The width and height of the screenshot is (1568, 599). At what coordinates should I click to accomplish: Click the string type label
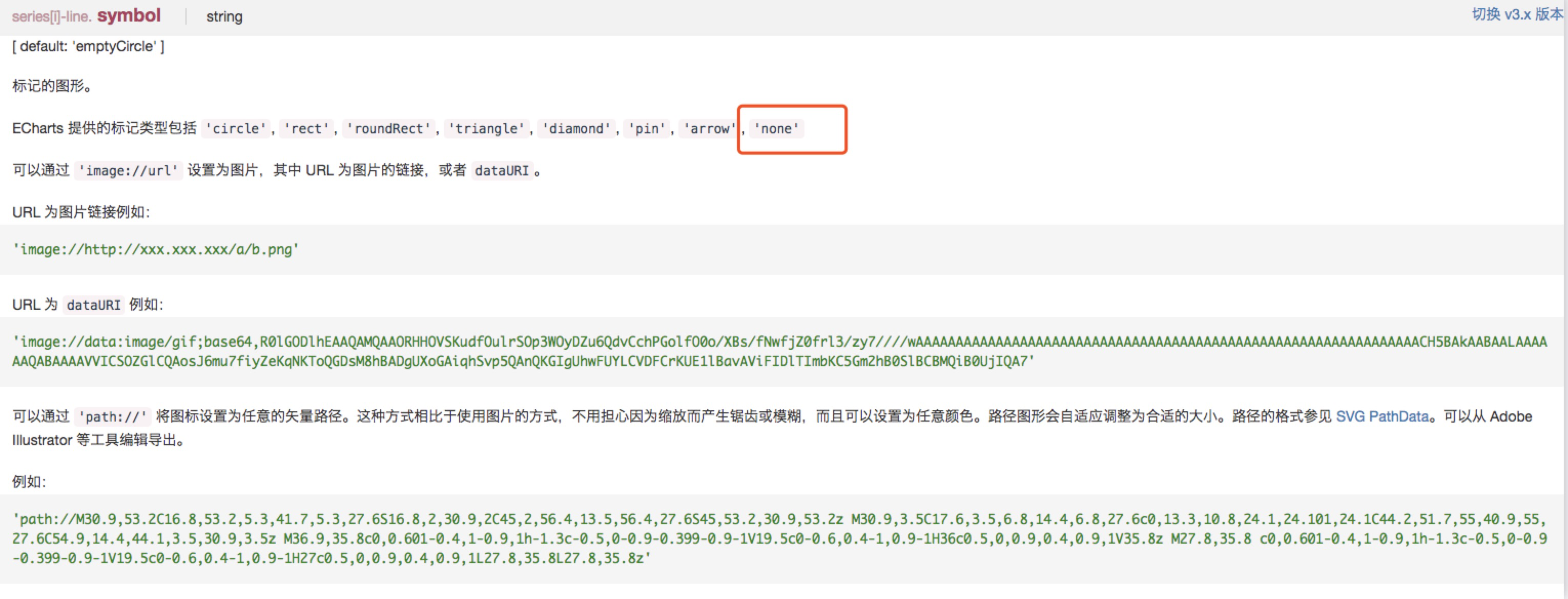point(224,16)
